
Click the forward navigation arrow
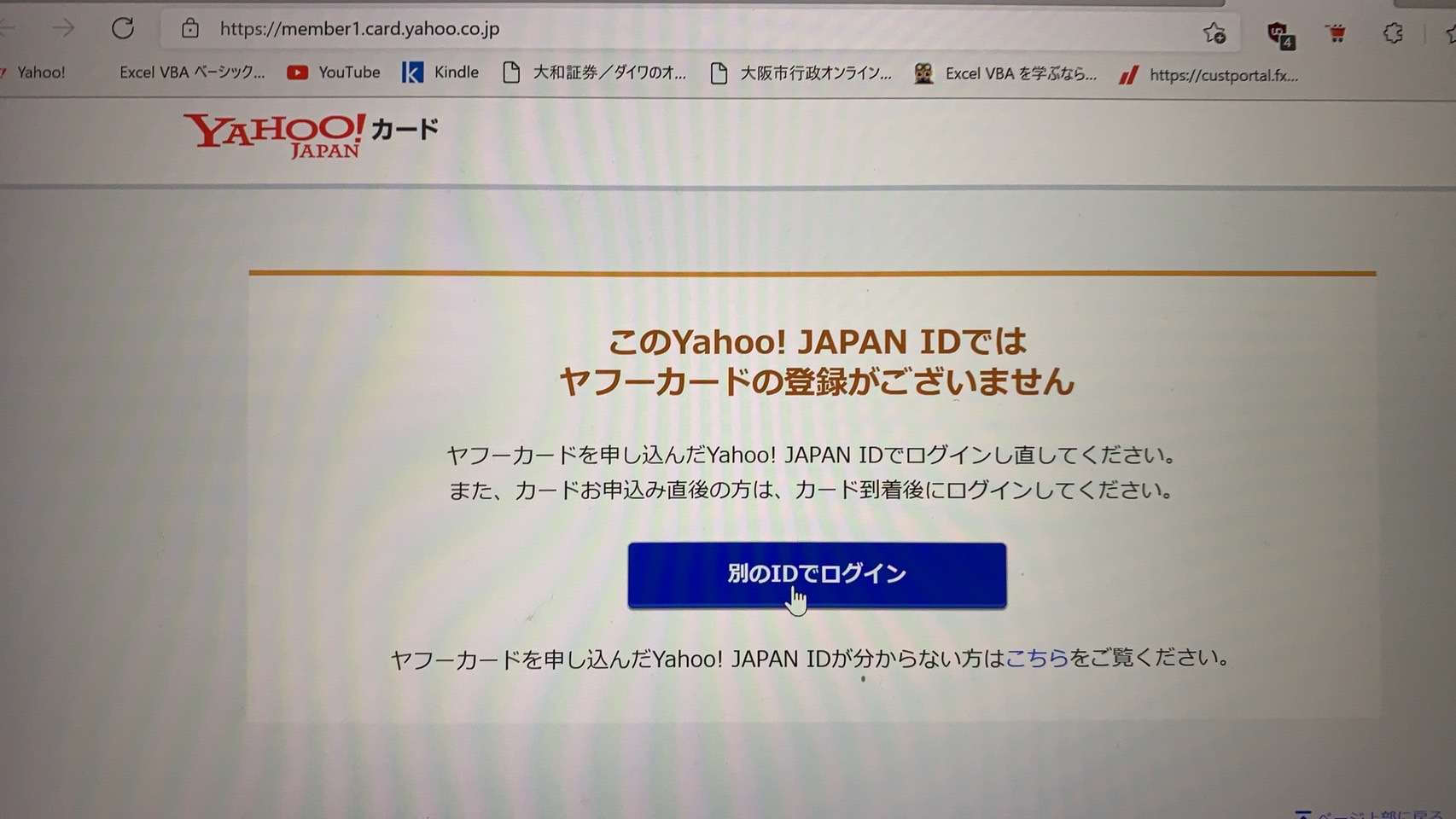pos(64,28)
